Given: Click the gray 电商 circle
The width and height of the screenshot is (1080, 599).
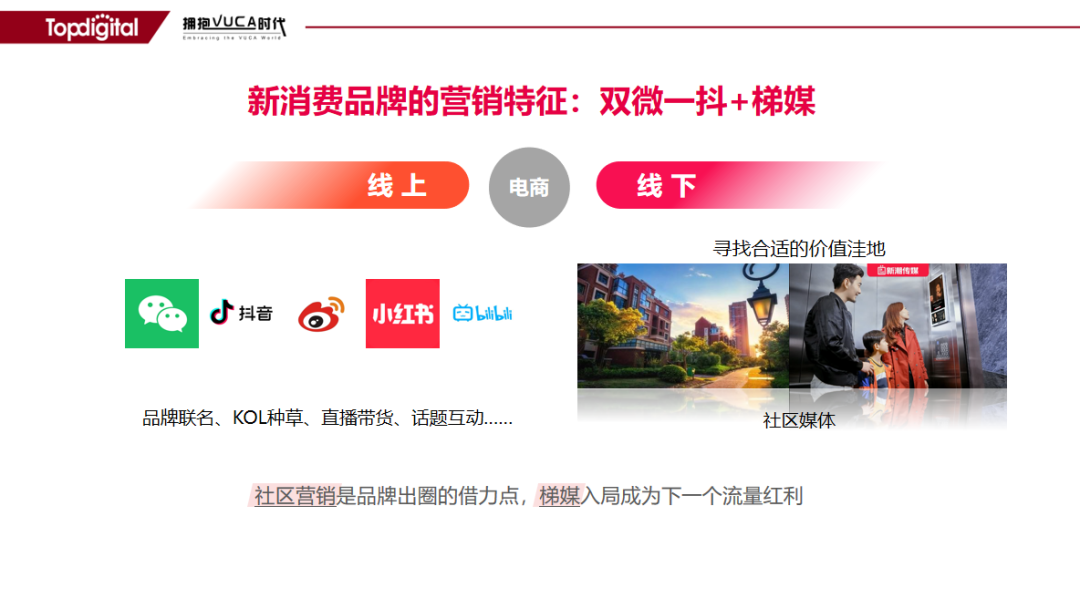Looking at the screenshot, I should click(529, 187).
